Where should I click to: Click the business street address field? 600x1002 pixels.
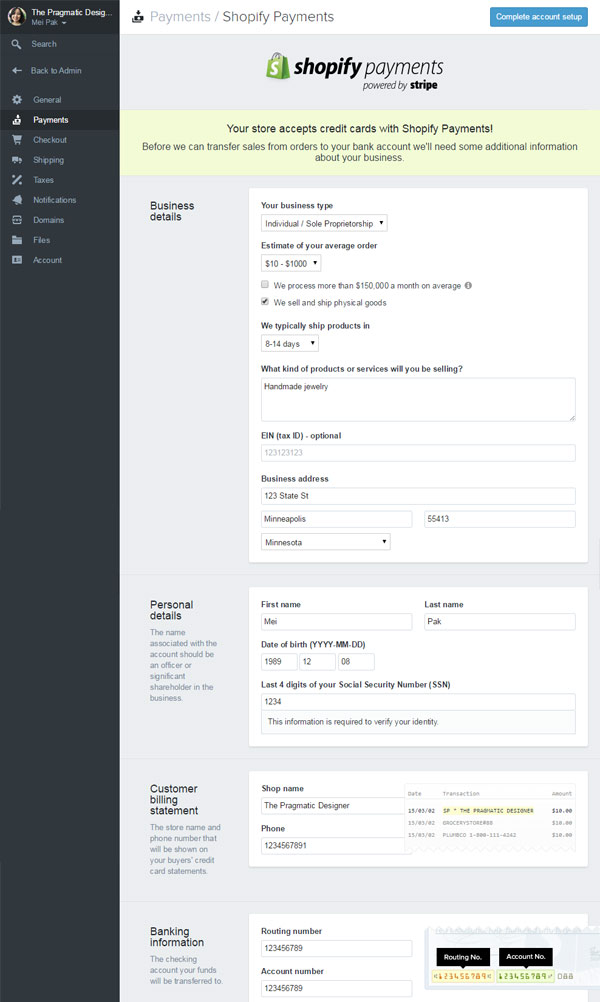pos(418,495)
